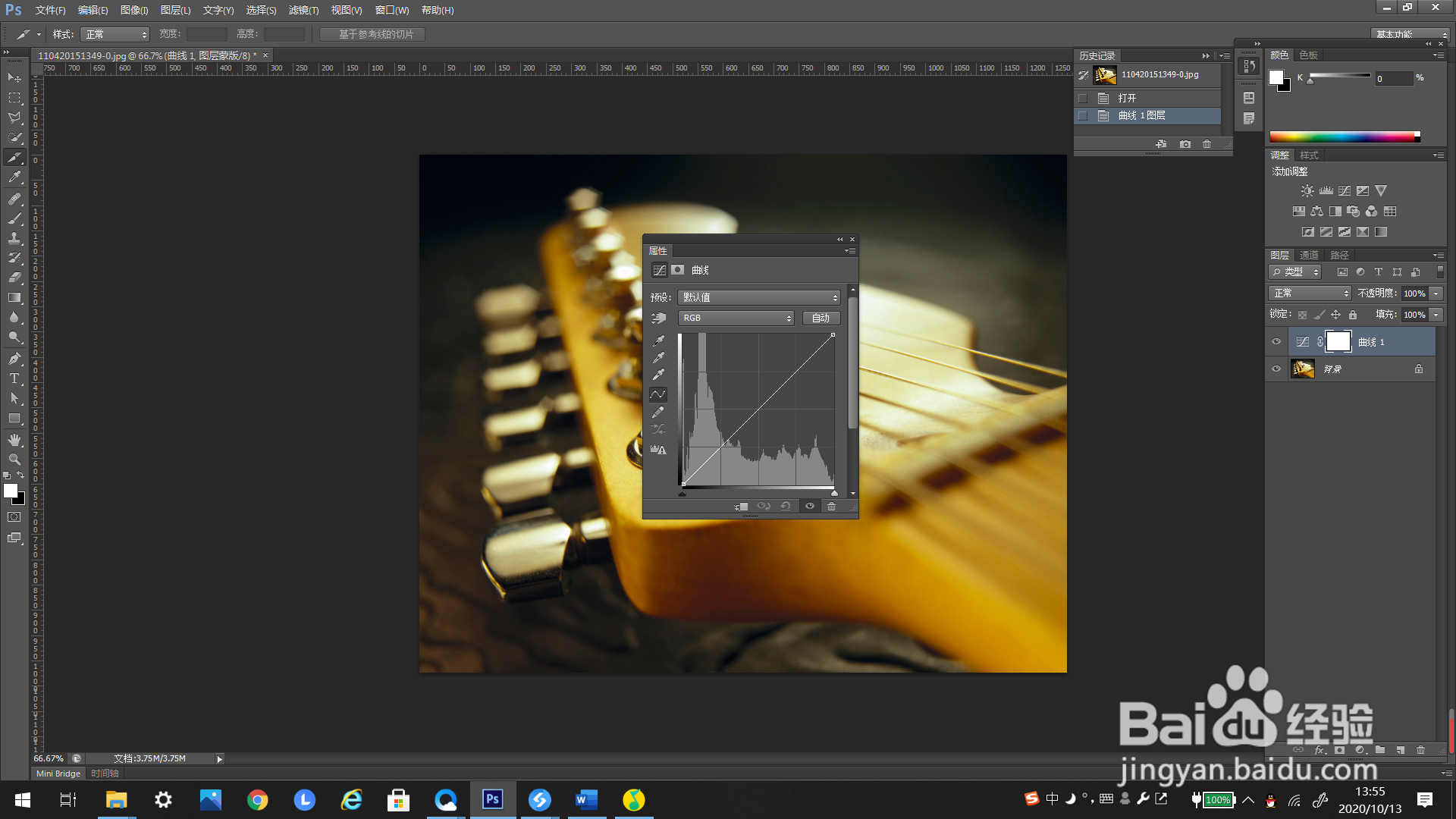
Task: Open layer blend mode 正常 dropdown
Action: [x=1310, y=293]
